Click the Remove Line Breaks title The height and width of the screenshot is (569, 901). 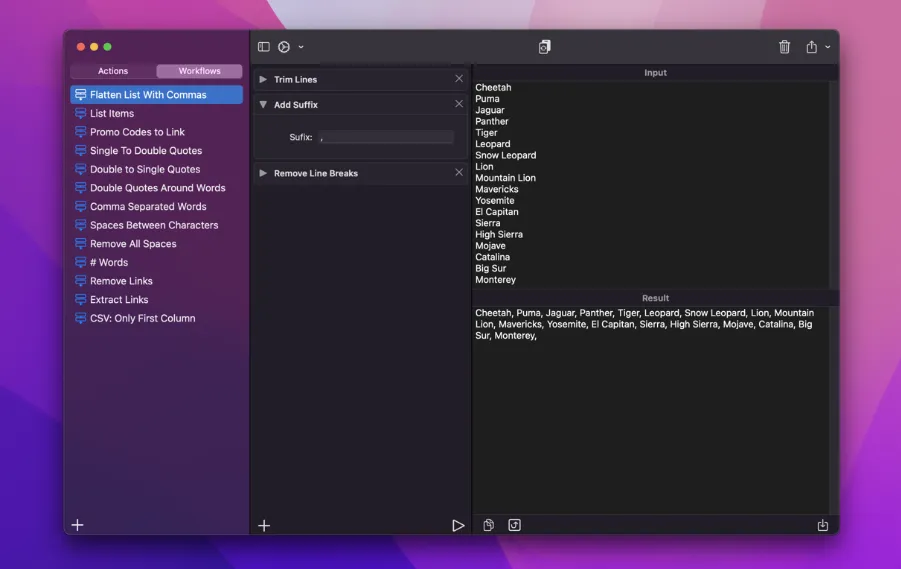pyautogui.click(x=315, y=173)
